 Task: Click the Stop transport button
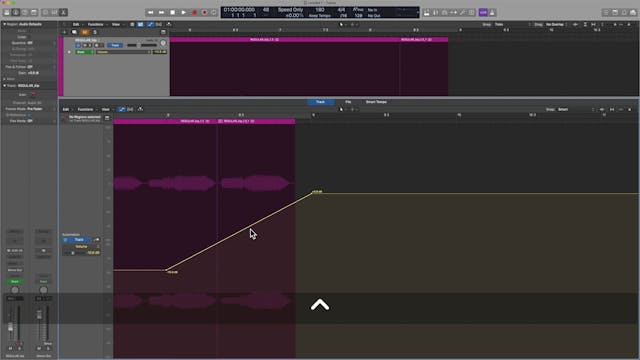[x=173, y=13]
